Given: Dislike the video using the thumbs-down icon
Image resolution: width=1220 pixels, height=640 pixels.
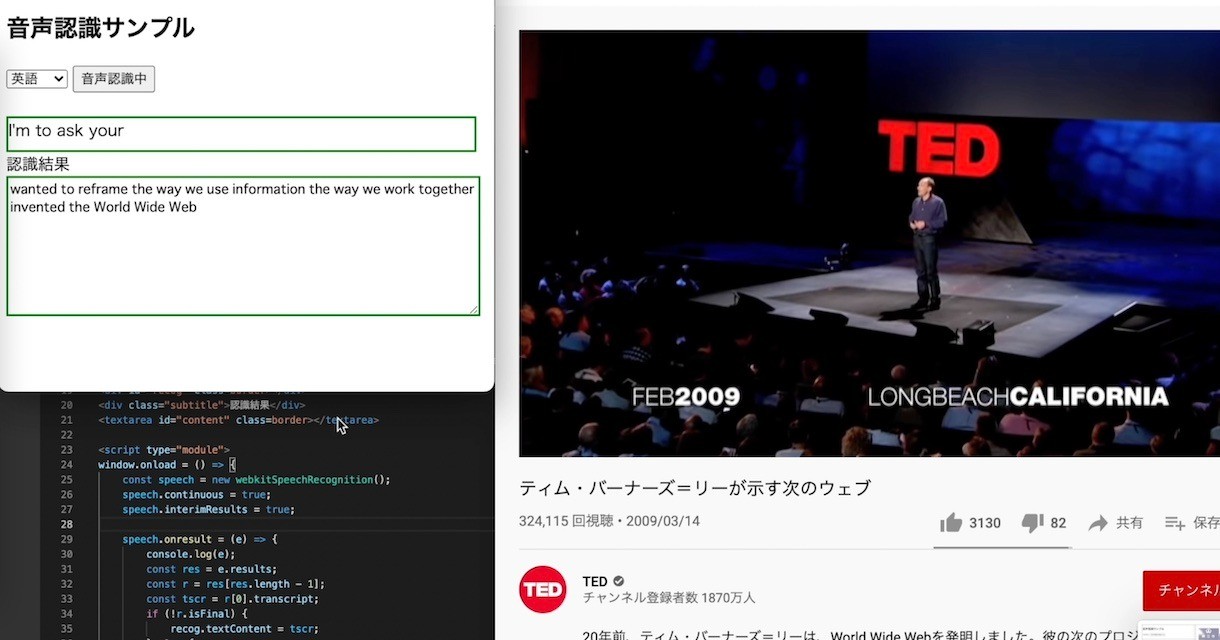Looking at the screenshot, I should [x=1034, y=522].
